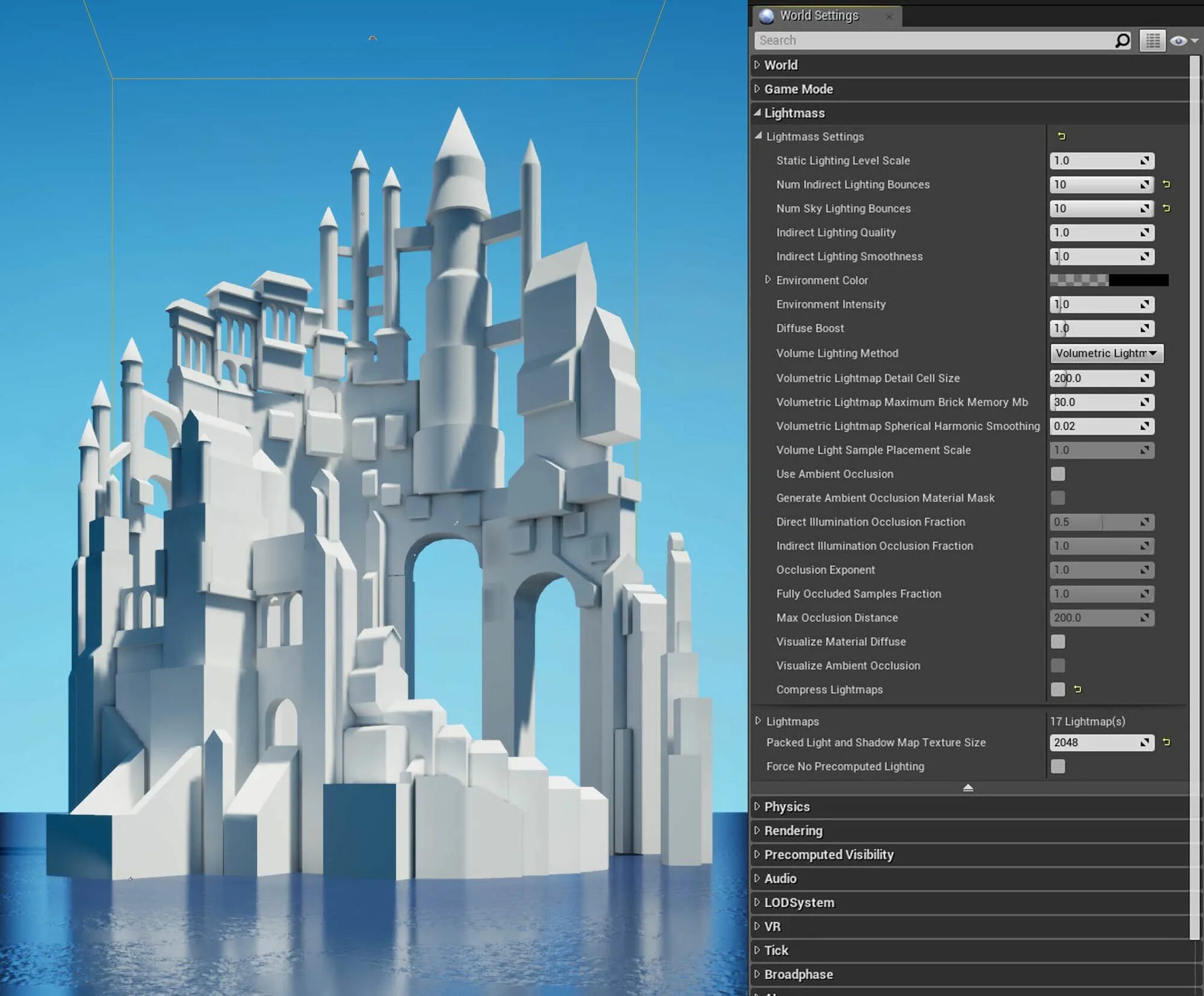Viewport: 1204px width, 996px height.
Task: Enable Use Ambient Occlusion checkbox
Action: (x=1058, y=474)
